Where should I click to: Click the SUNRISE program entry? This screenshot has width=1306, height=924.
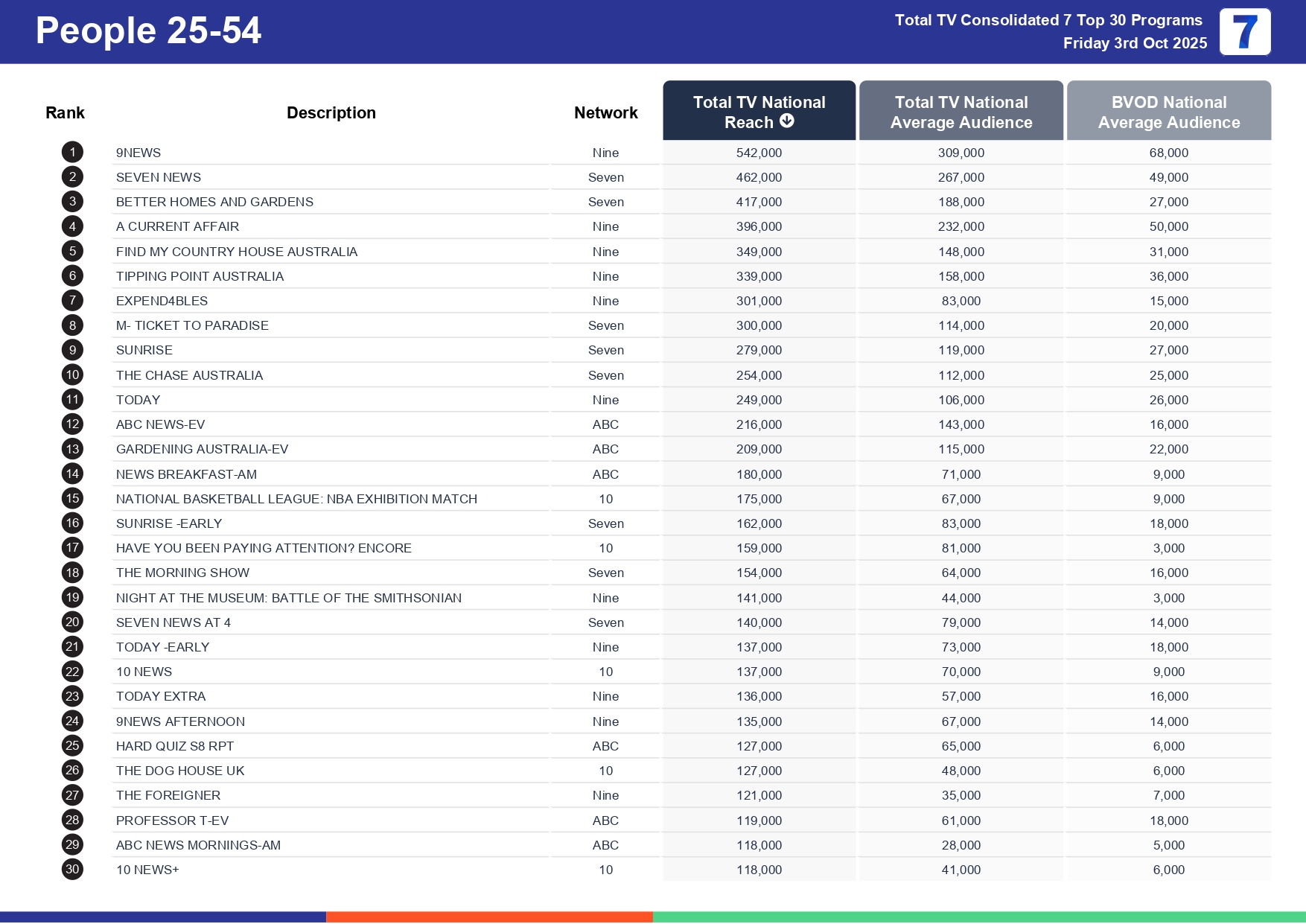(x=144, y=350)
